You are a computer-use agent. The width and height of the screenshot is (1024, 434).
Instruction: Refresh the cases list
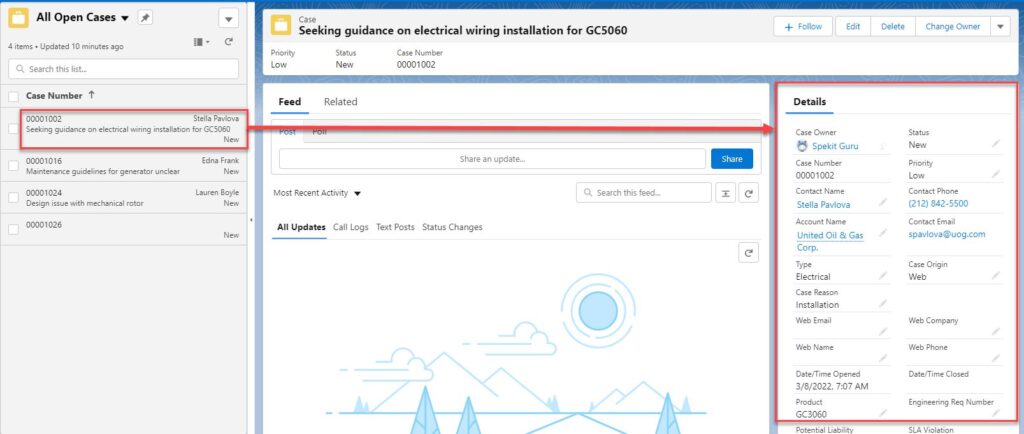[229, 42]
